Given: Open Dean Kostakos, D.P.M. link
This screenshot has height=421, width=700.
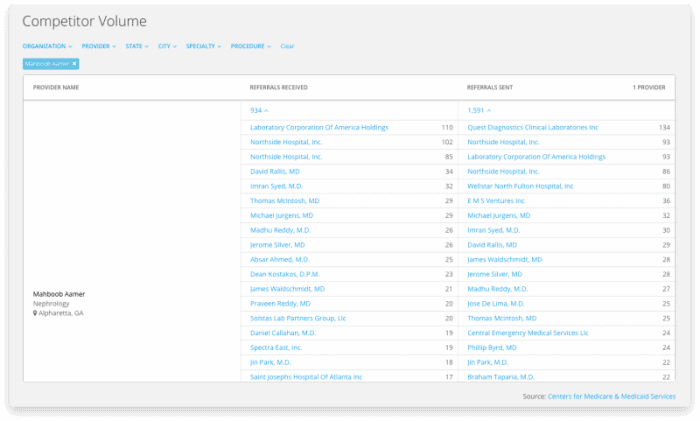Looking at the screenshot, I should pyautogui.click(x=285, y=275).
